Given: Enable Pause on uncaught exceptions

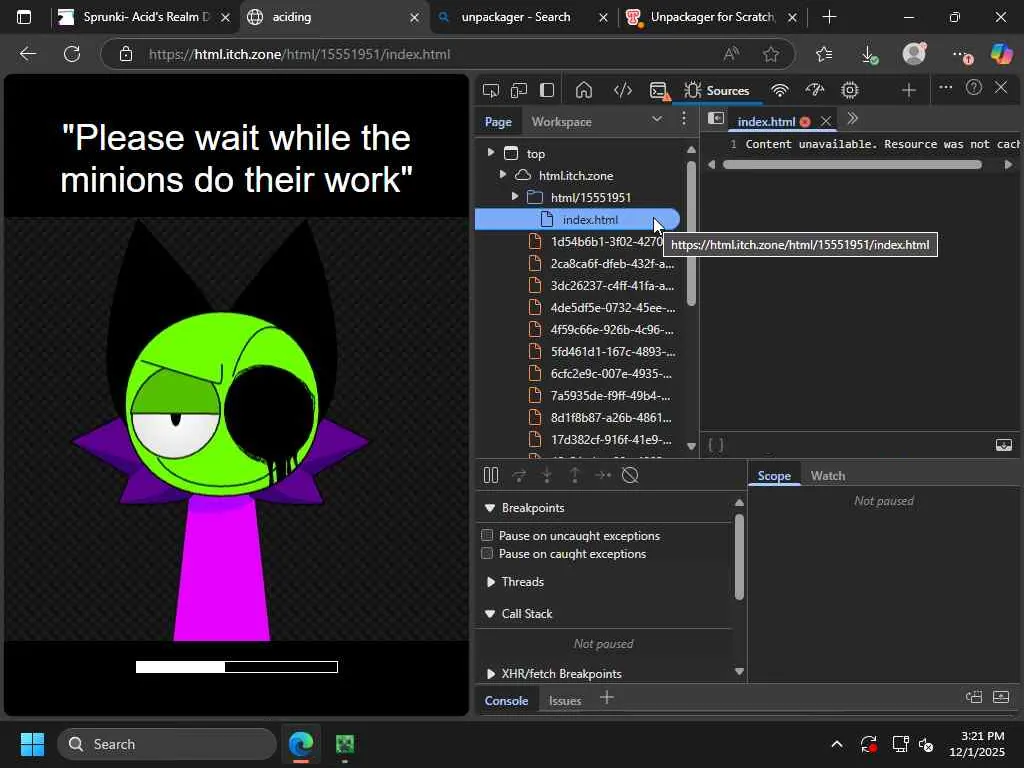Looking at the screenshot, I should click(487, 536).
